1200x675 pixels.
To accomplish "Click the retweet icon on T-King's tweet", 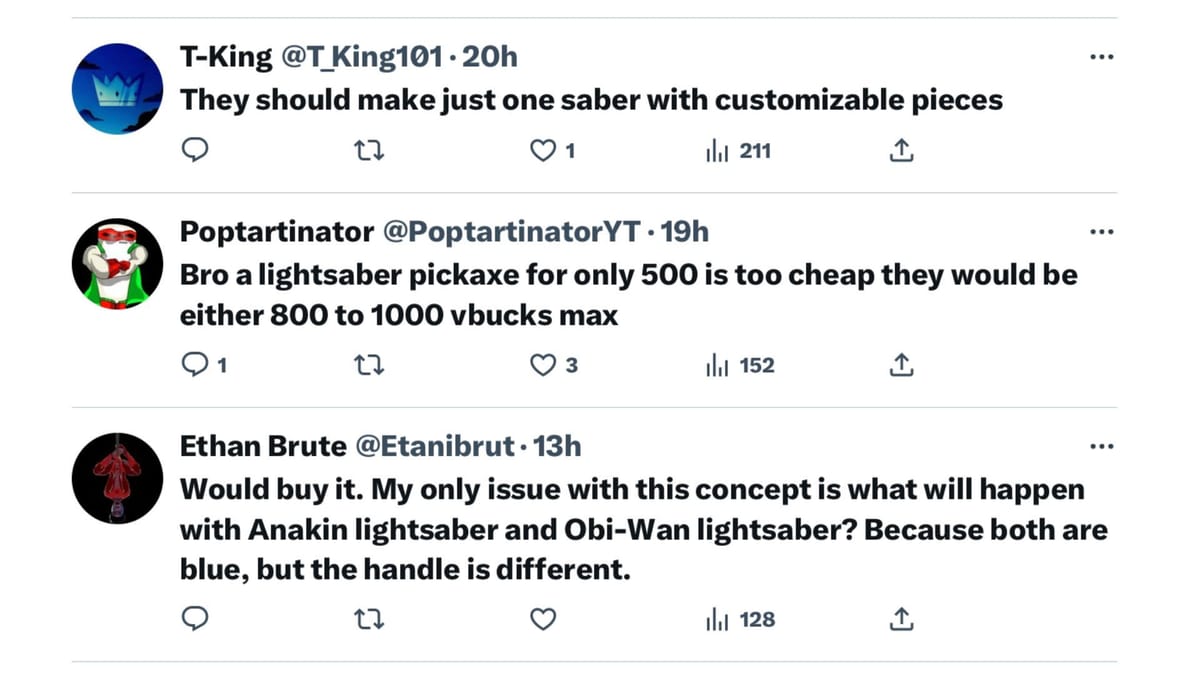I will click(369, 149).
